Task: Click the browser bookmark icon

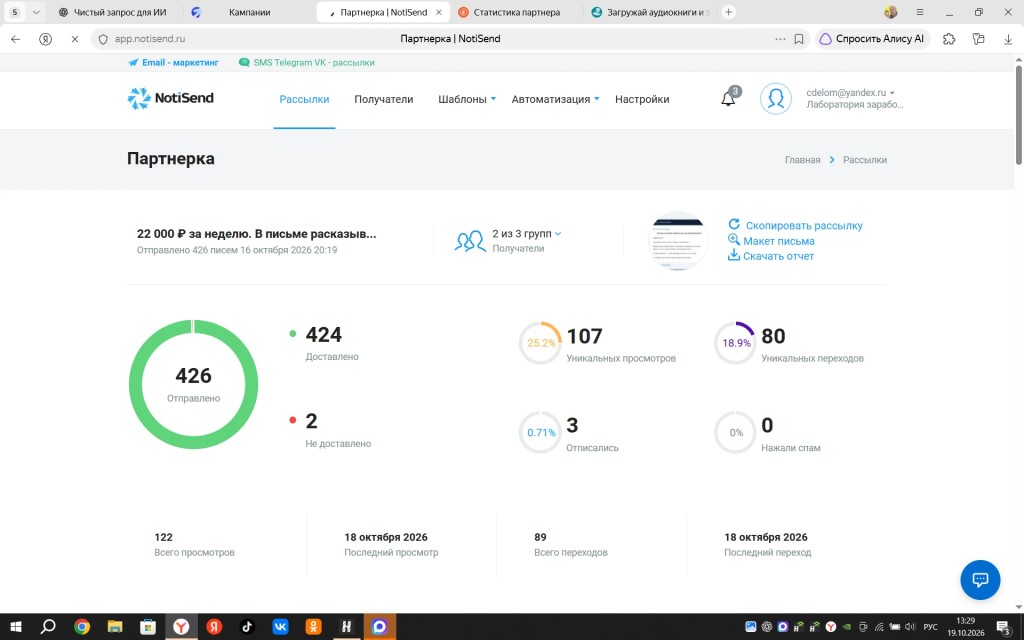Action: click(x=799, y=39)
